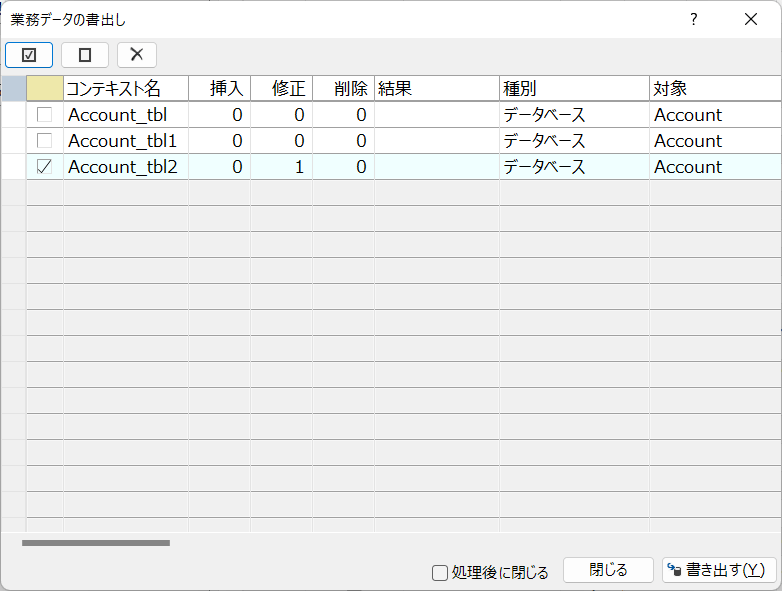This screenshot has height=591, width=782.
Task: Click the 修正 column header
Action: pyautogui.click(x=281, y=88)
